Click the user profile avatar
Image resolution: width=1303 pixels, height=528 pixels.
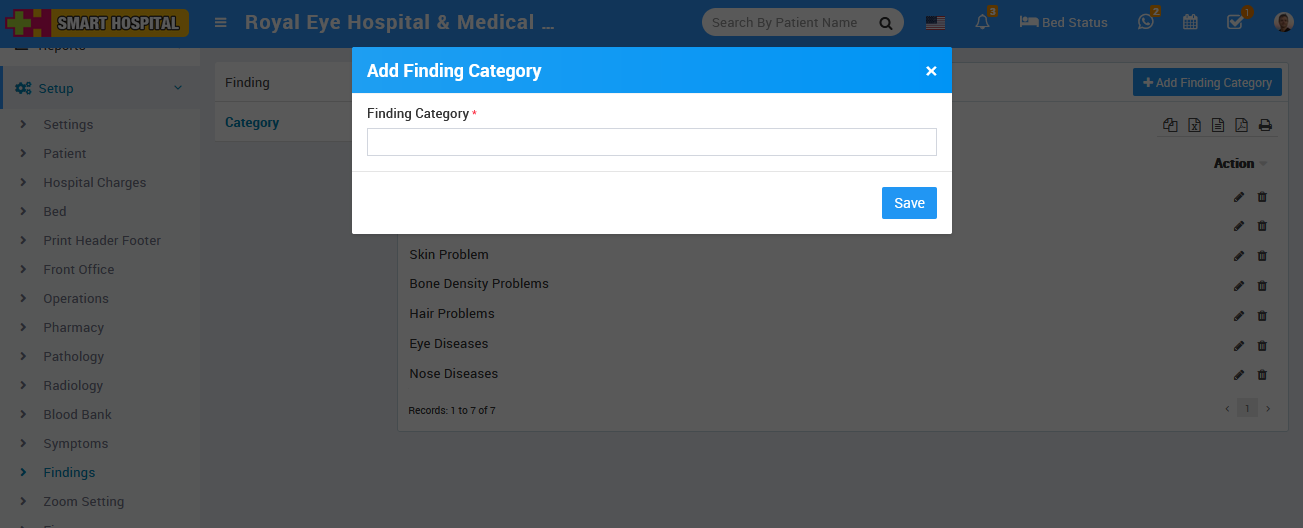1284,22
